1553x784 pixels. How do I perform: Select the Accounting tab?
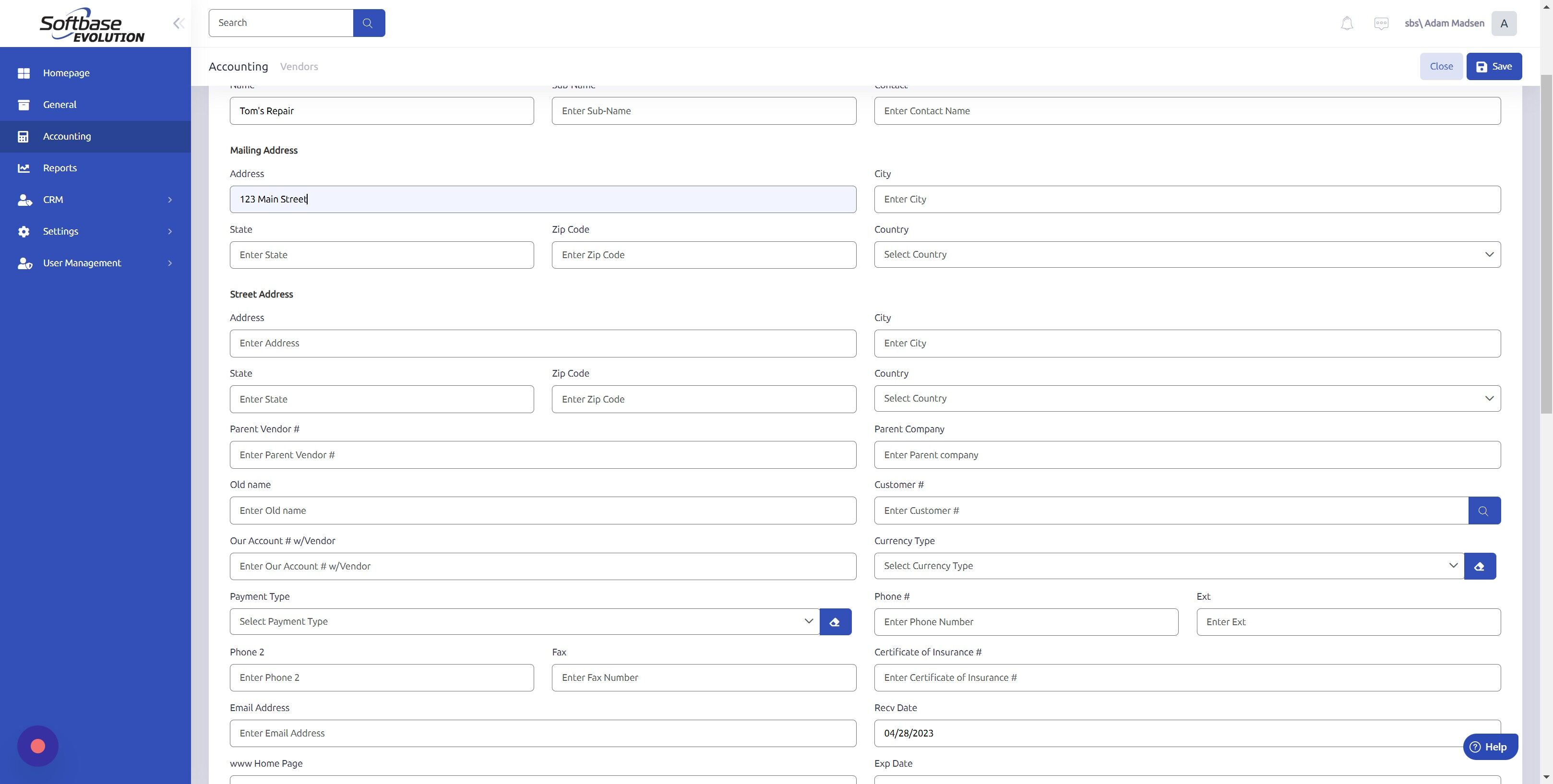(x=238, y=66)
